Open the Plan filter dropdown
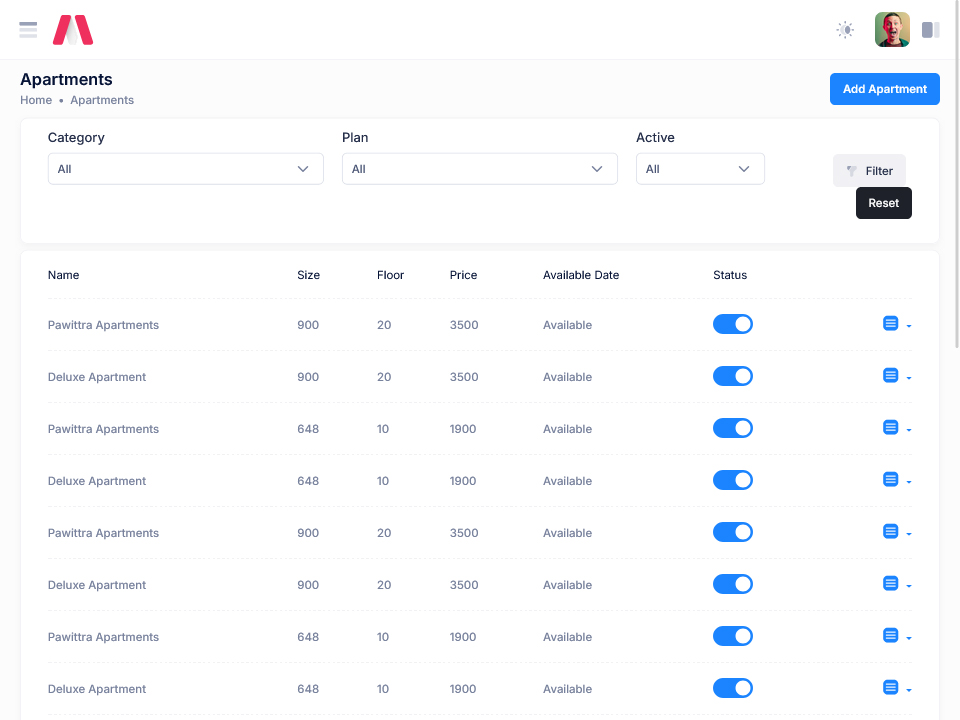960x720 pixels. point(479,169)
